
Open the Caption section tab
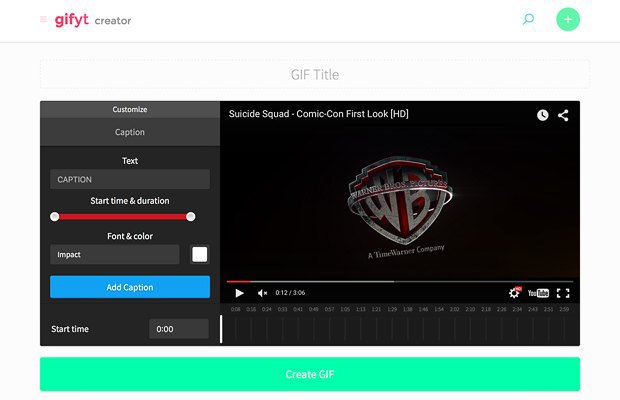(130, 132)
